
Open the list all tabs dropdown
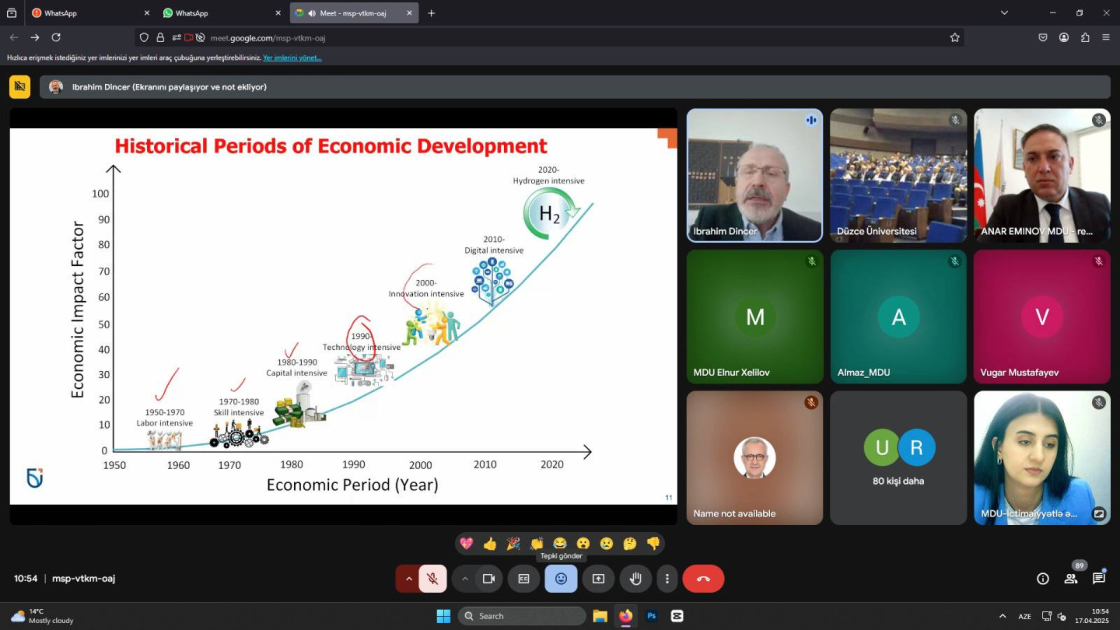coord(1004,13)
